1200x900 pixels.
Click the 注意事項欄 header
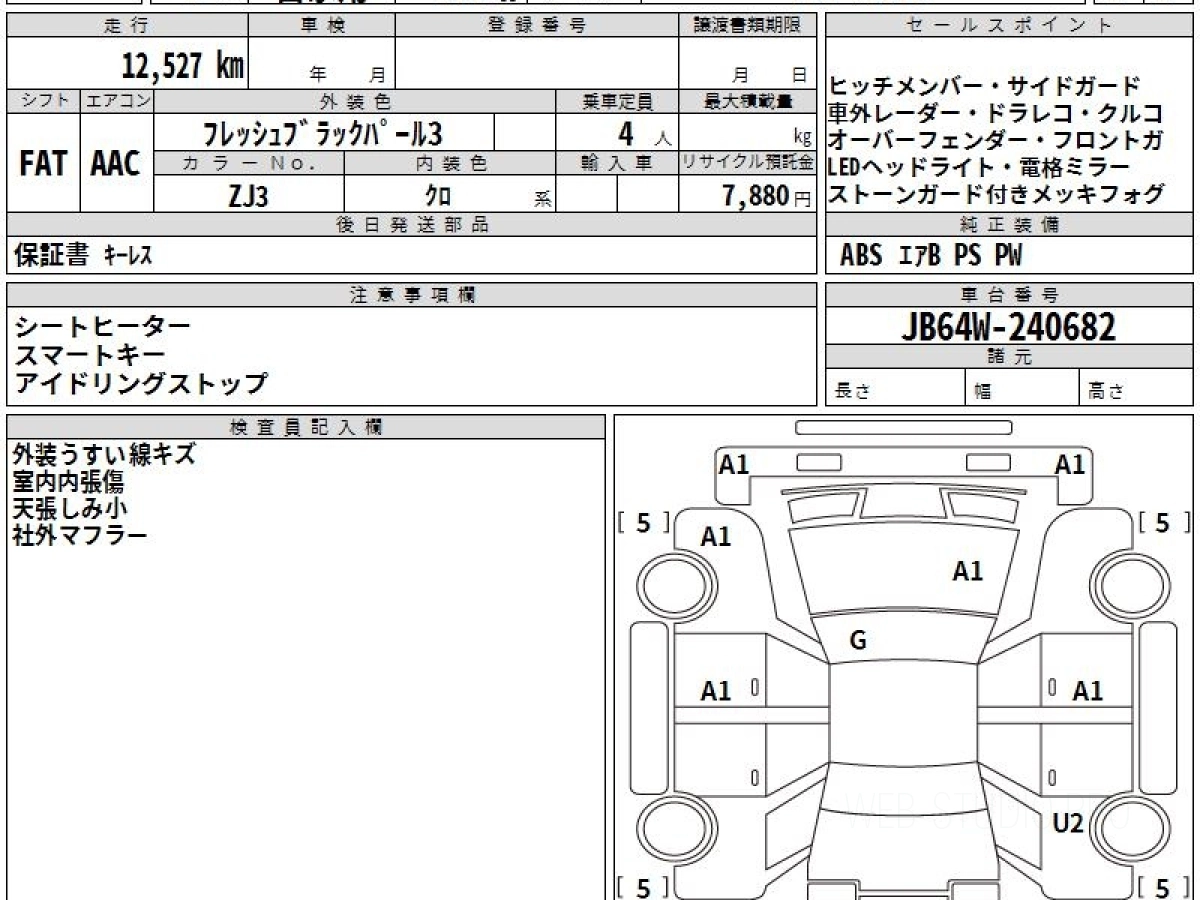click(x=412, y=295)
